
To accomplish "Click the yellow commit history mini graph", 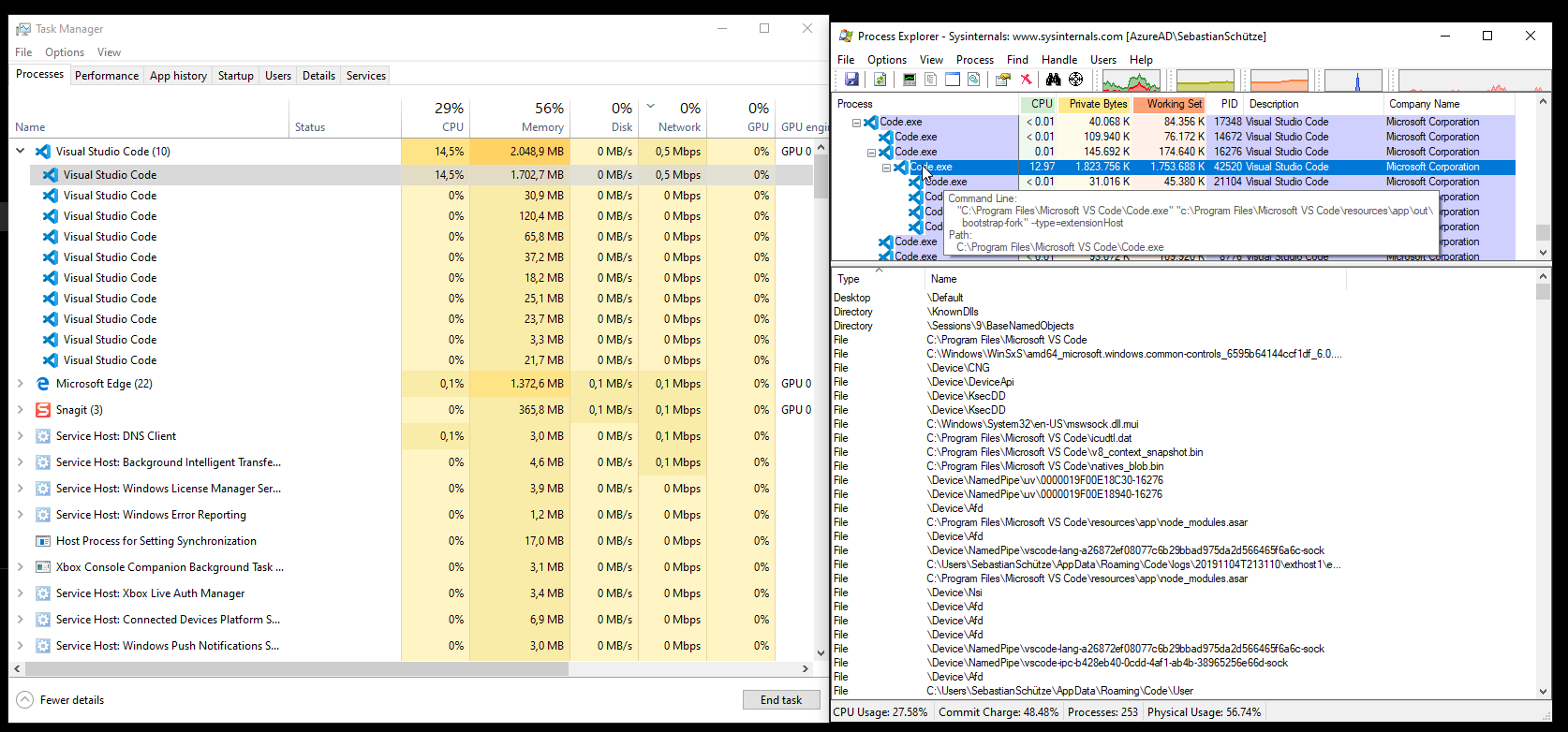I will (x=1206, y=81).
